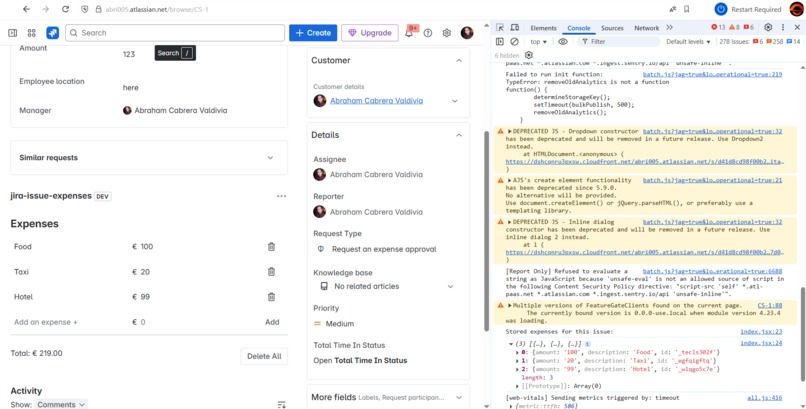The image size is (806, 409).
Task: Expand the Knowledge base No related articles chevron
Action: (451, 286)
